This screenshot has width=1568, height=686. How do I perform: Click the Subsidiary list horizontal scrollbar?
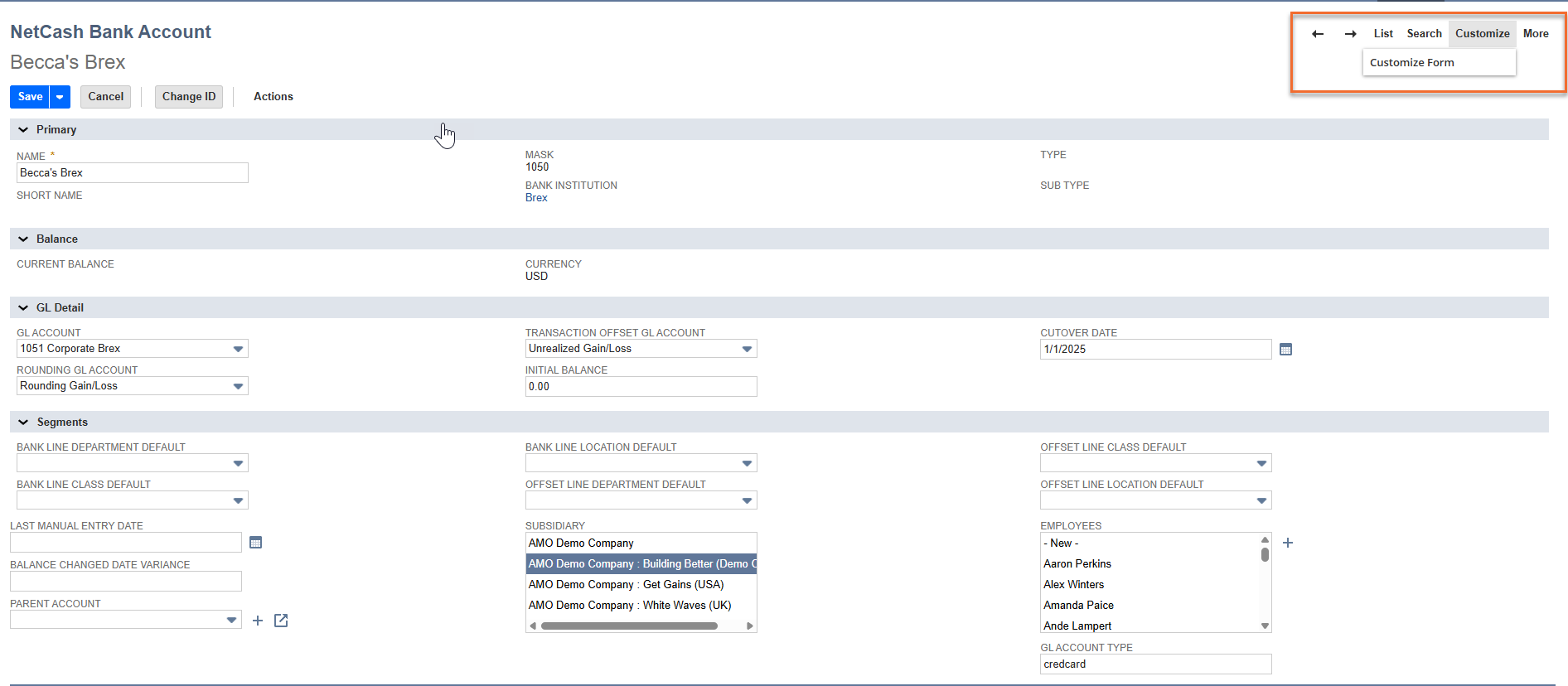629,626
